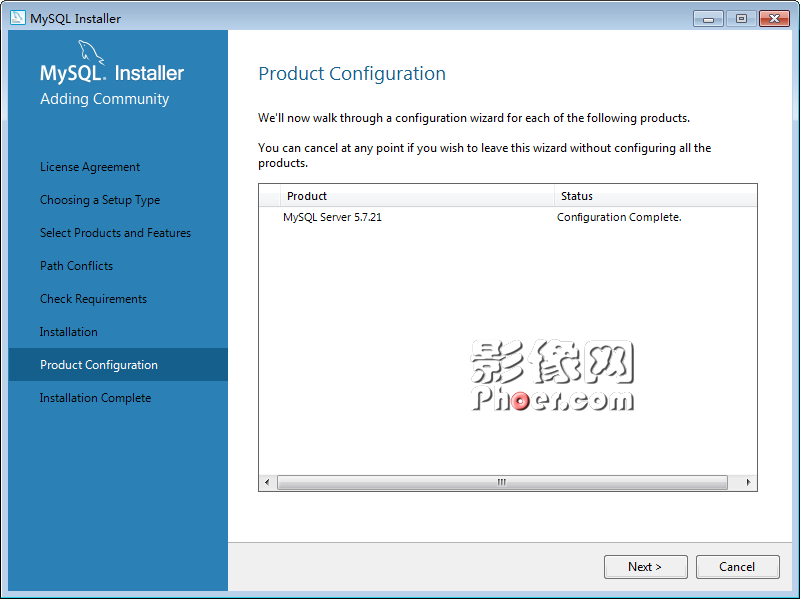Viewport: 800px width, 599px height.
Task: Select the Product Configuration sidebar step
Action: [118, 365]
